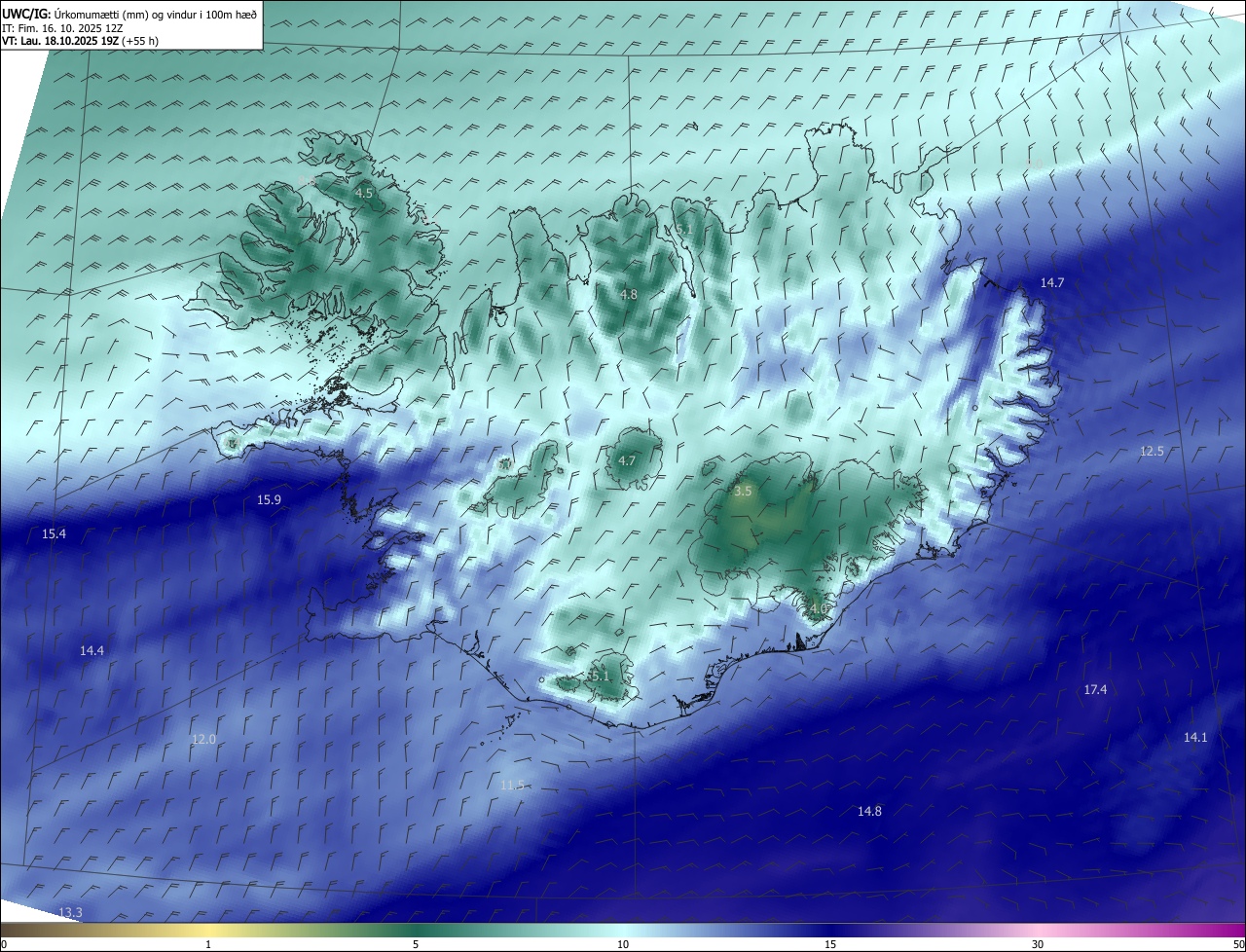Click the 14.7 value label on the map
1246x952 pixels.
tap(1052, 282)
